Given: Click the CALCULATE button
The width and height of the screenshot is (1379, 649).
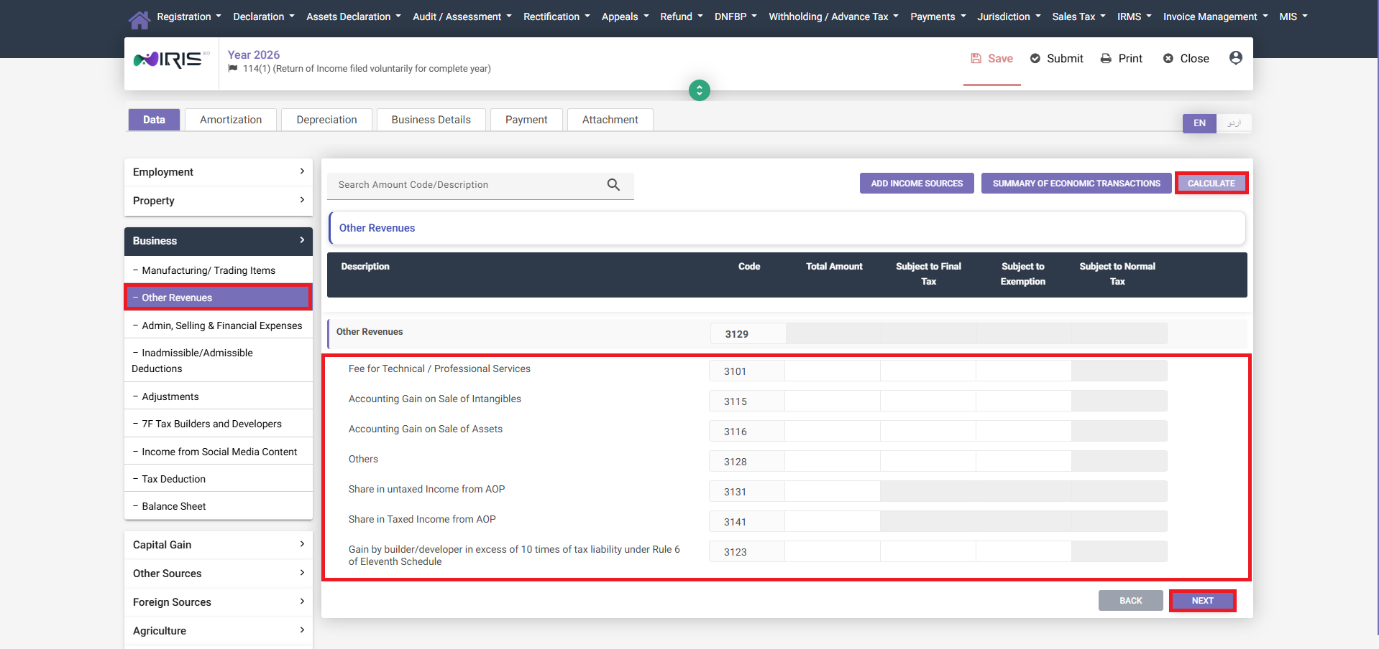Looking at the screenshot, I should pyautogui.click(x=1212, y=184).
